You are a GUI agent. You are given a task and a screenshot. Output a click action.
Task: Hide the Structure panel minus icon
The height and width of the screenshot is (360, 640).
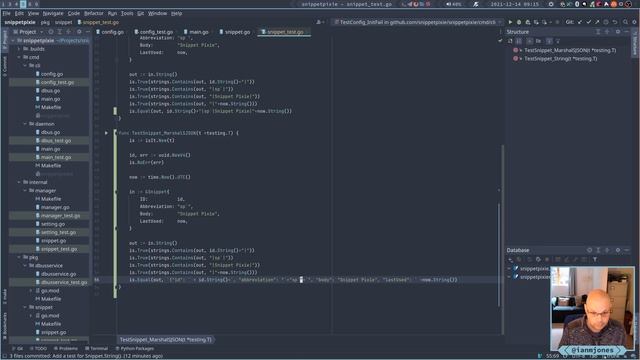coord(627,31)
